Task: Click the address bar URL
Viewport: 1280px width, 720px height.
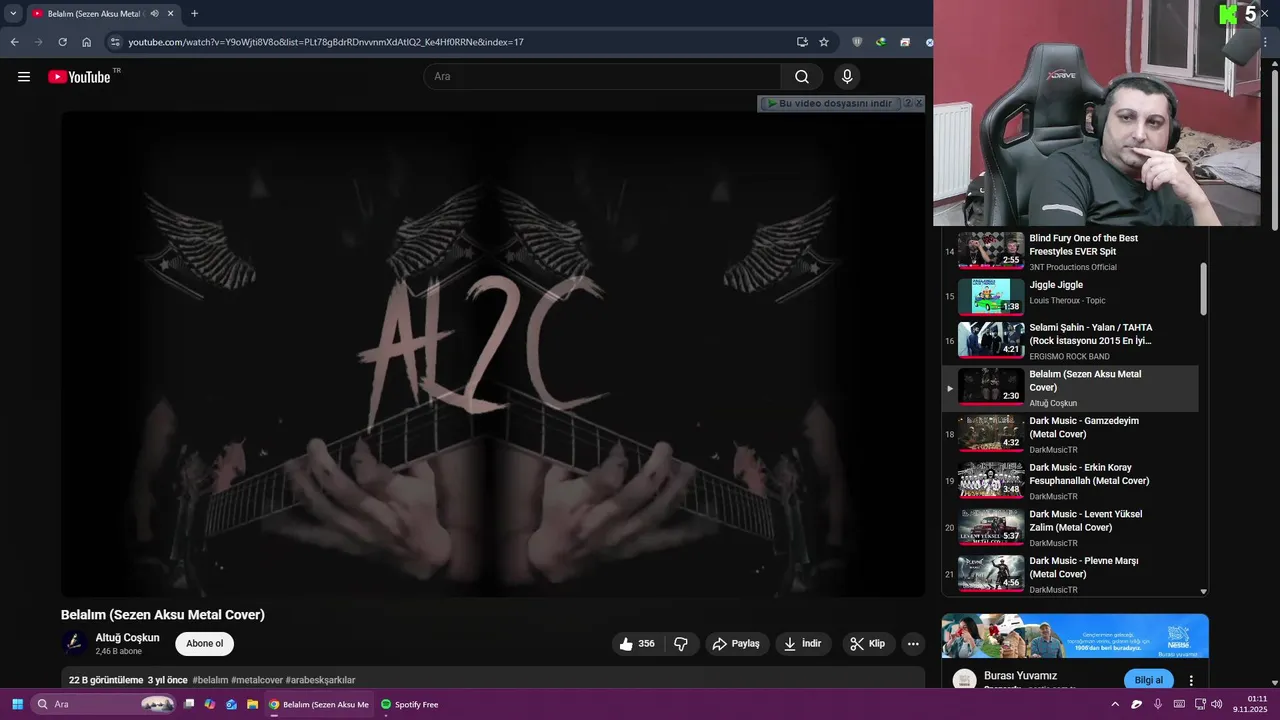Action: (326, 42)
